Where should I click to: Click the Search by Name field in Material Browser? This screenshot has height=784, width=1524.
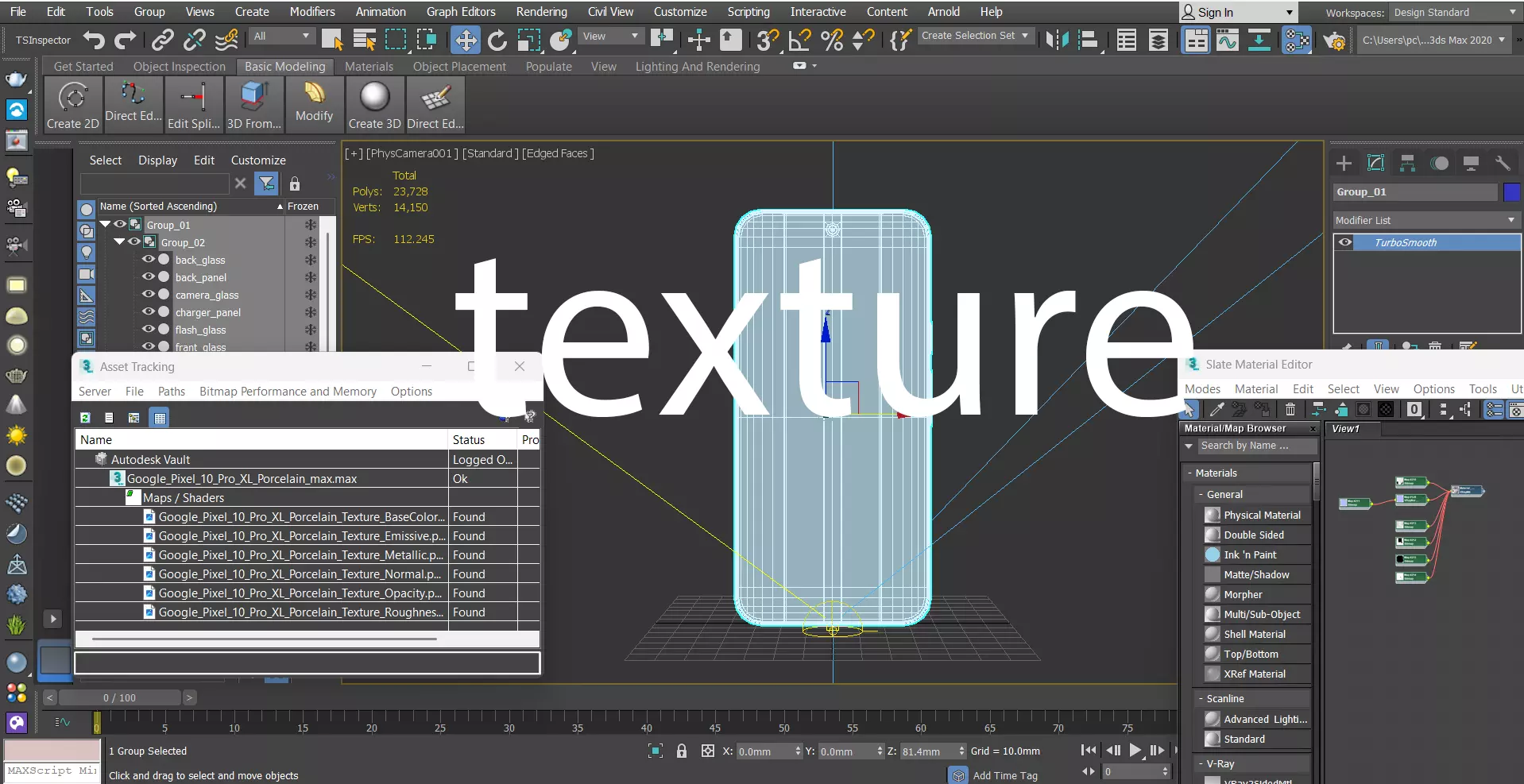pyautogui.click(x=1256, y=446)
